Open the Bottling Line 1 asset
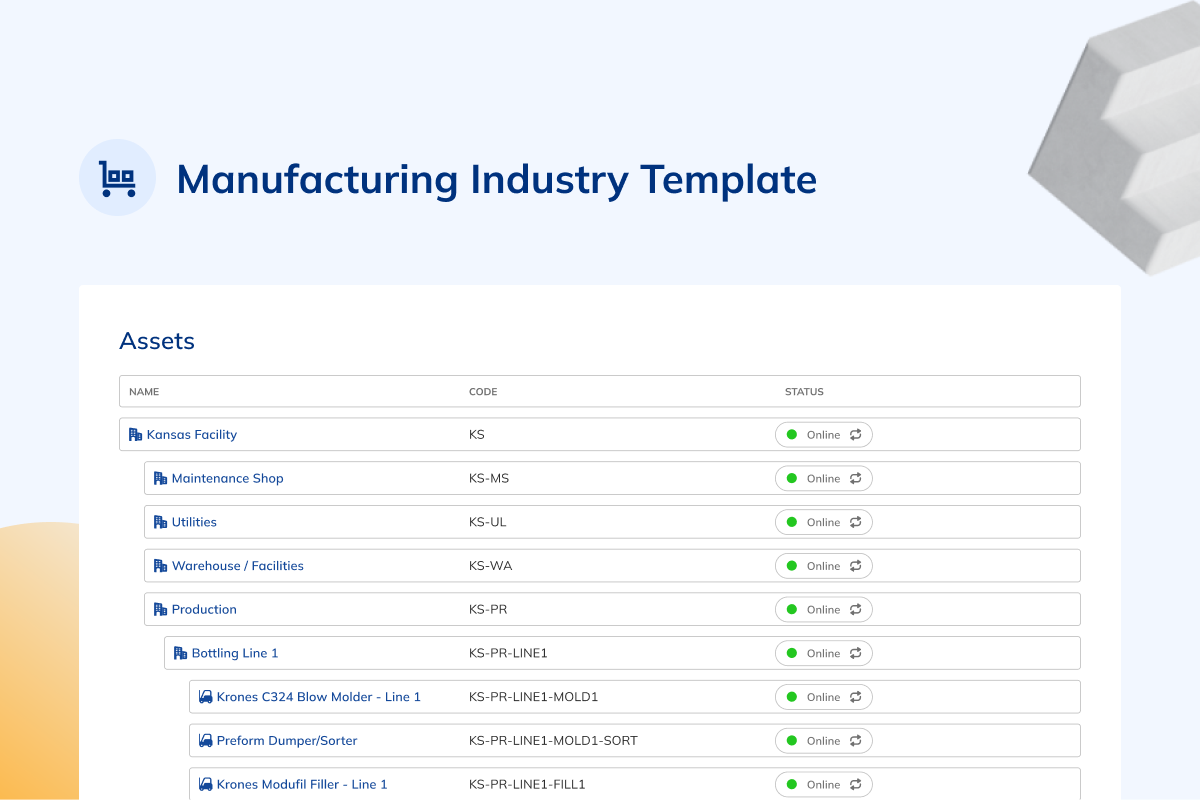 point(235,653)
